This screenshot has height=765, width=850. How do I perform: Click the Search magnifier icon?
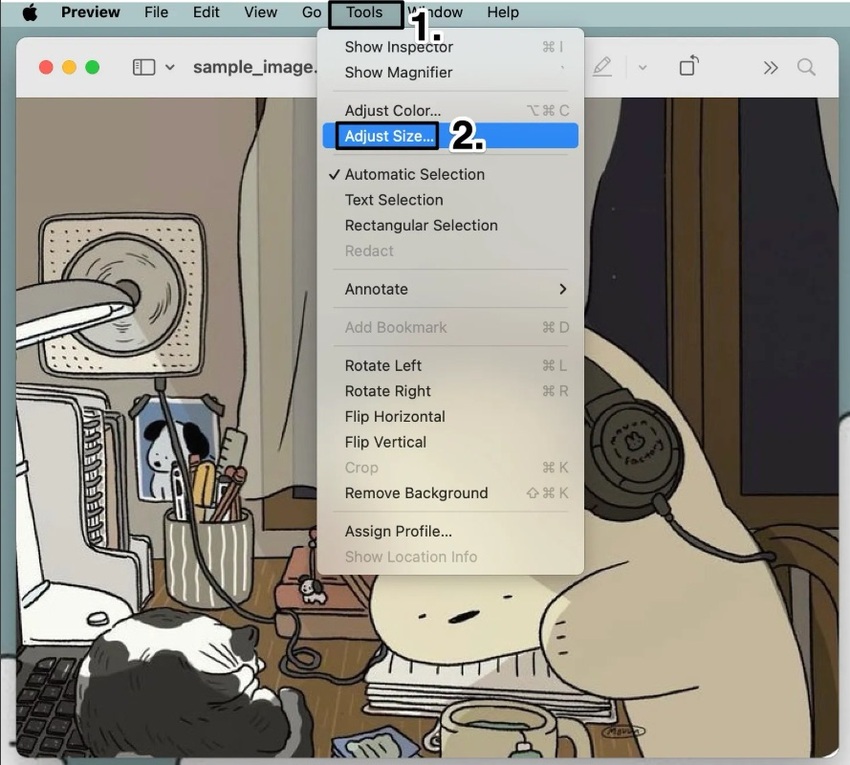click(806, 67)
